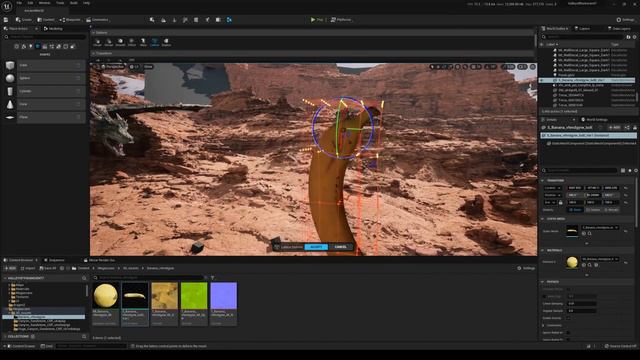
Task: Open the File menu
Action: tap(19, 3)
